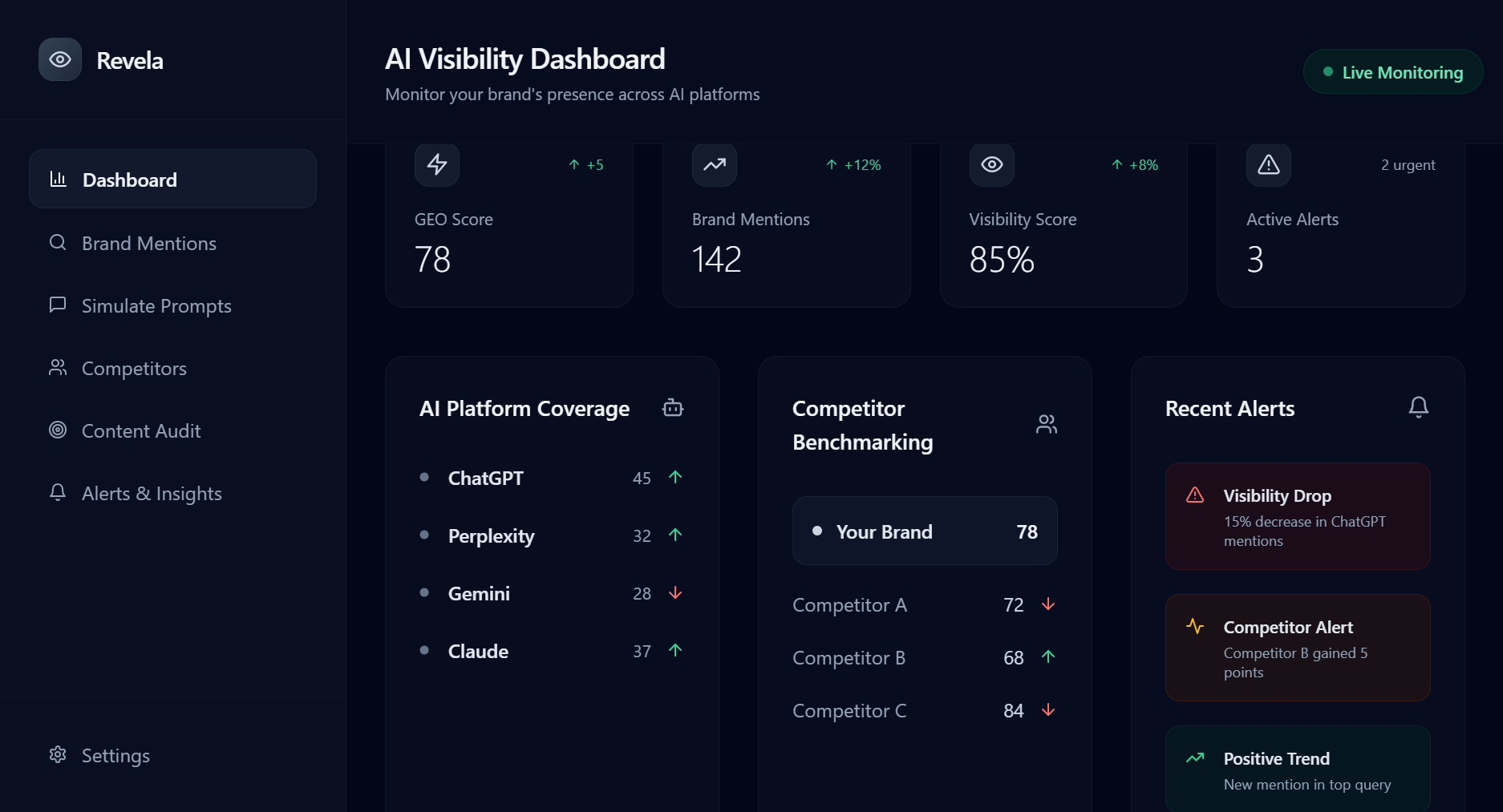Select the Perplexity platform label
The height and width of the screenshot is (812, 1503).
coord(491,536)
